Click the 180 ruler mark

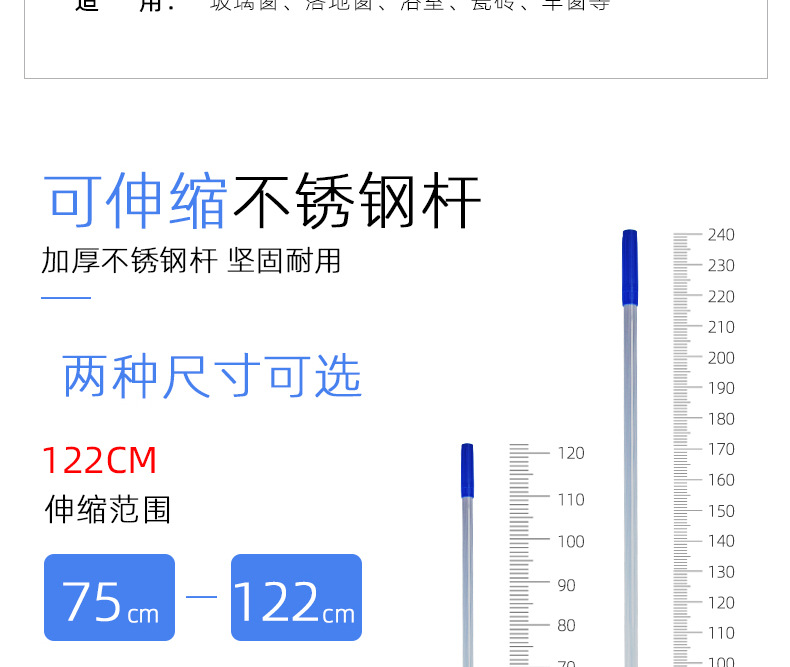point(721,419)
